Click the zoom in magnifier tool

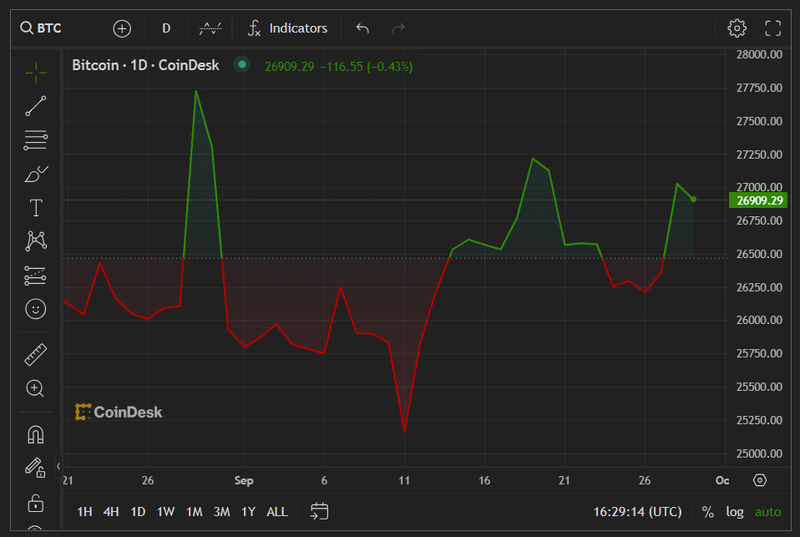(x=36, y=388)
